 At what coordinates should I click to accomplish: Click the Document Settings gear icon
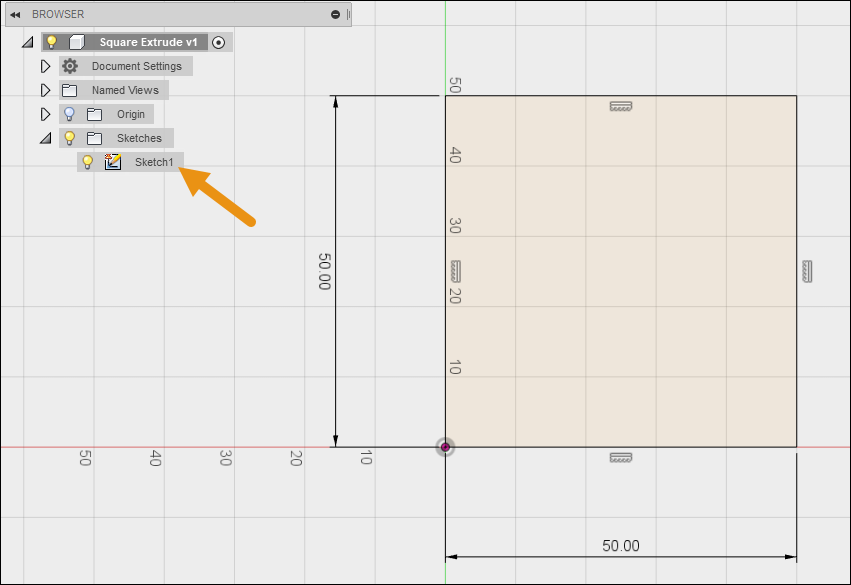tap(69, 66)
